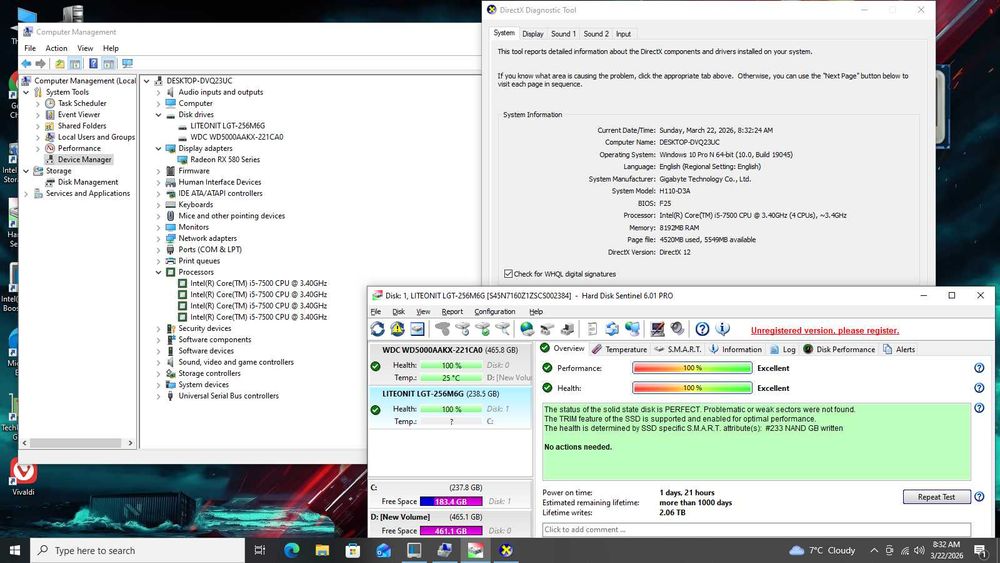The width and height of the screenshot is (1000, 563).
Task: Click the Up one level folder icon in Computer Management
Action: coord(59,63)
